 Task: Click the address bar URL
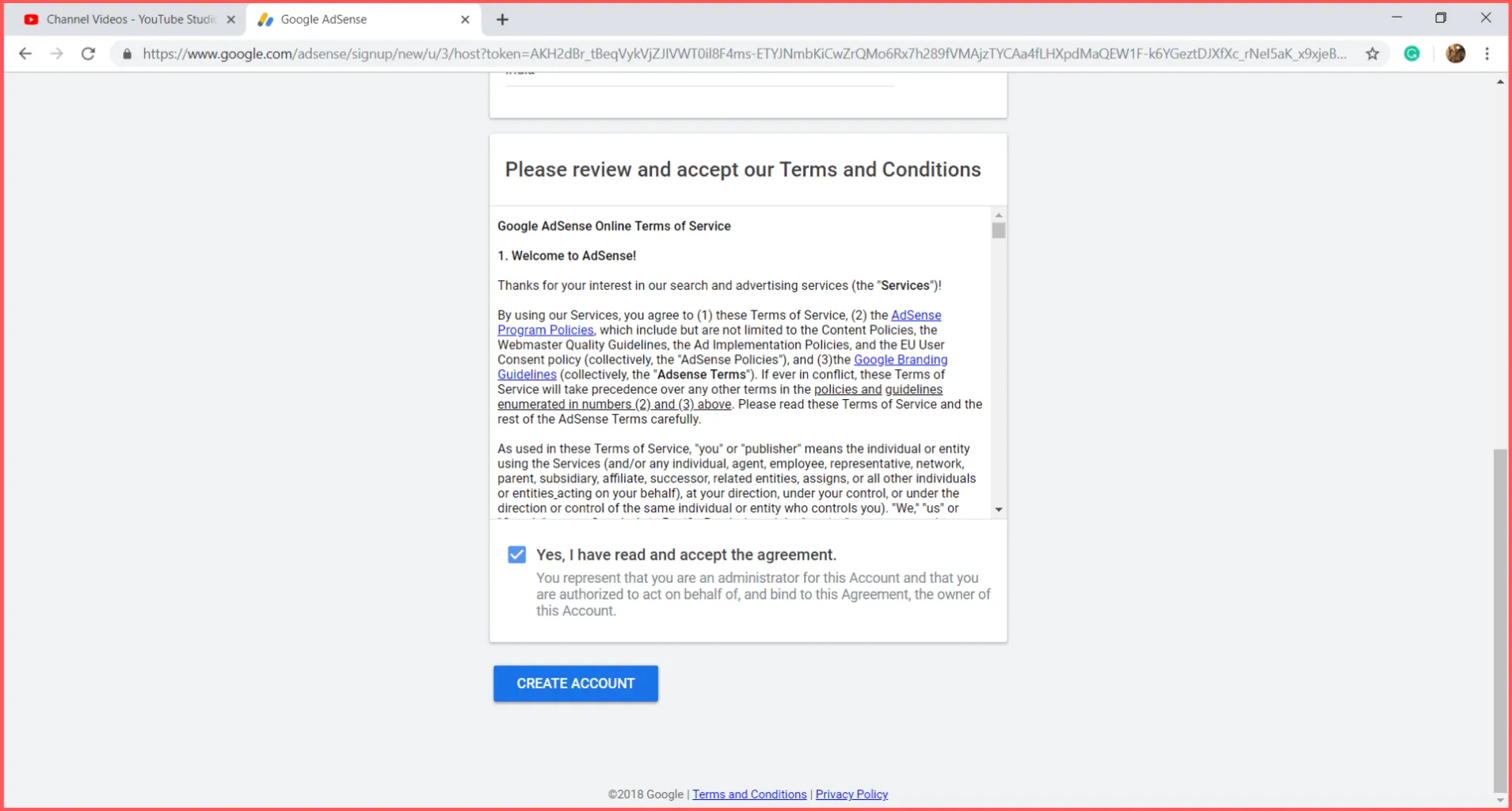pos(745,54)
